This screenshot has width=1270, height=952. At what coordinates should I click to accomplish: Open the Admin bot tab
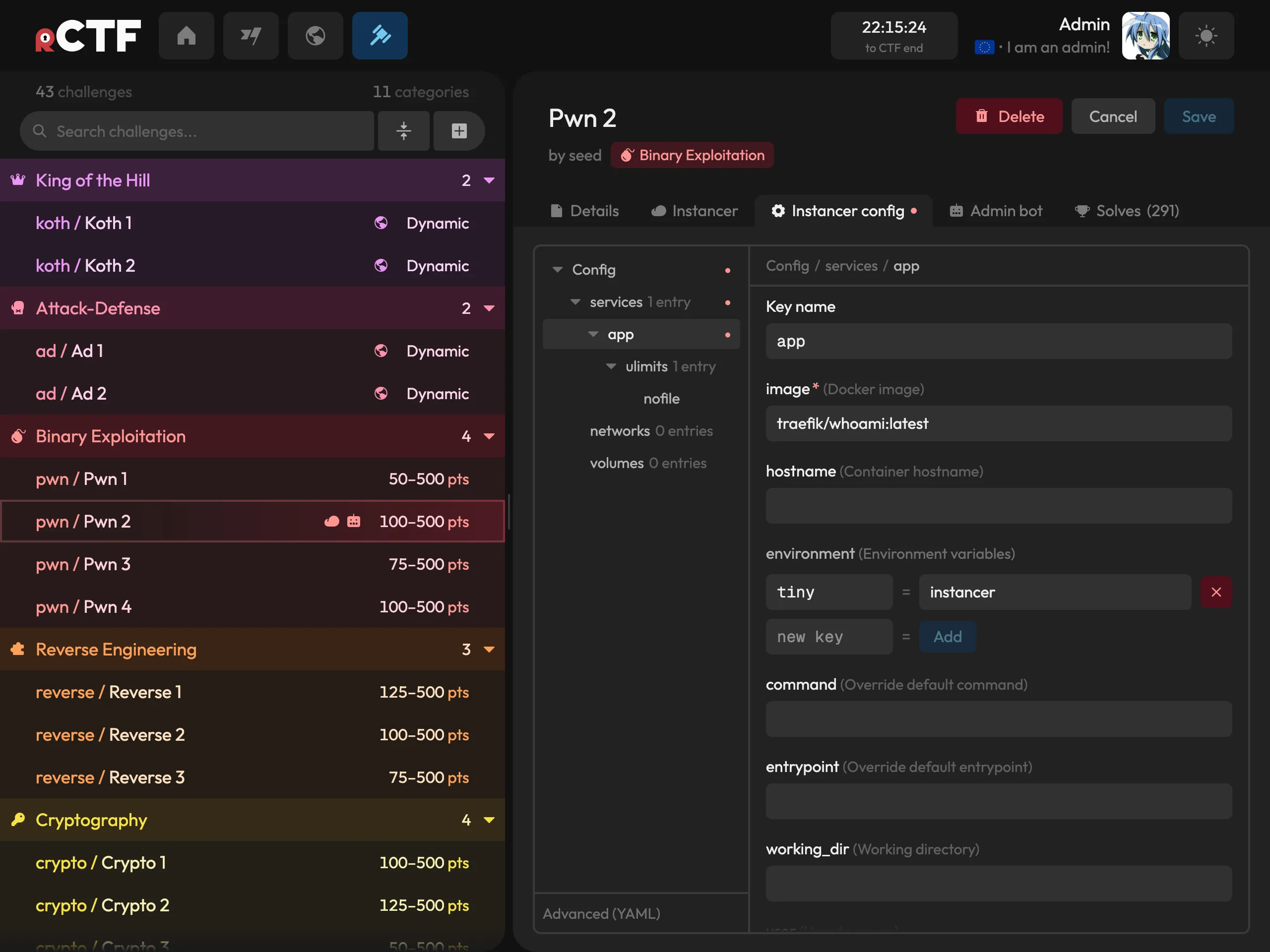click(x=996, y=211)
